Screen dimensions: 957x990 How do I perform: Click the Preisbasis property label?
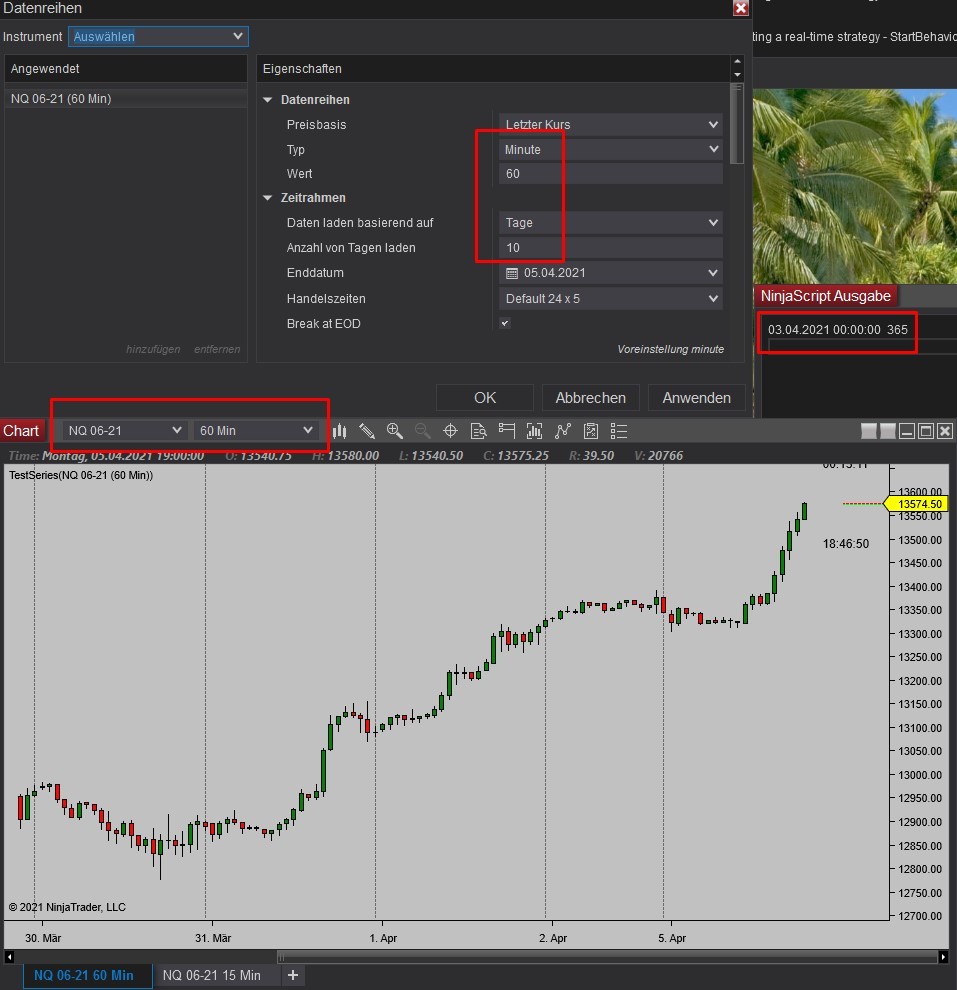(316, 124)
